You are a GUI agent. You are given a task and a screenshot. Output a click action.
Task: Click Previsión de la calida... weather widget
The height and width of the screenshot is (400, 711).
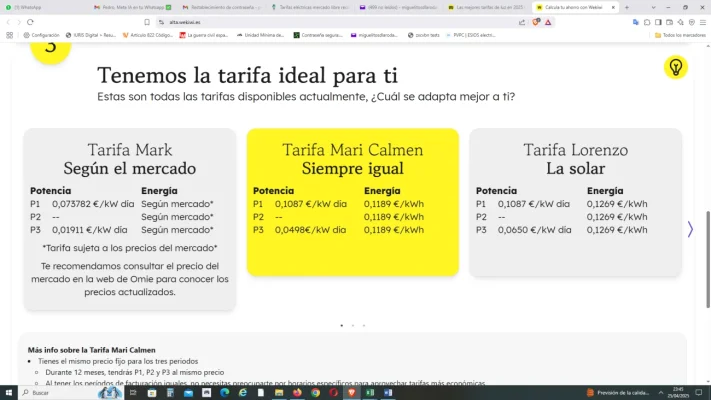click(618, 393)
